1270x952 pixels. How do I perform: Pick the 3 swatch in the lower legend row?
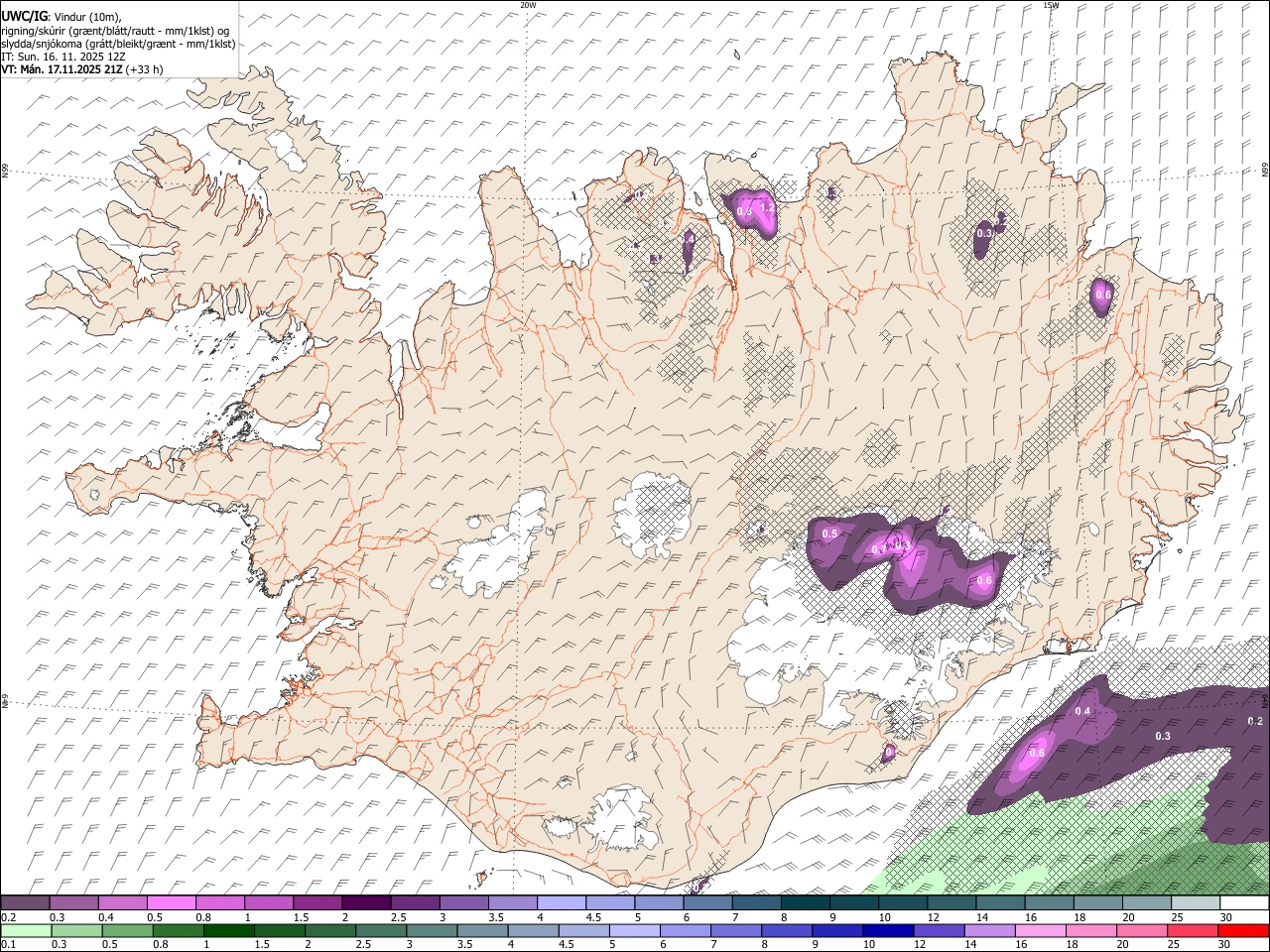[x=432, y=930]
